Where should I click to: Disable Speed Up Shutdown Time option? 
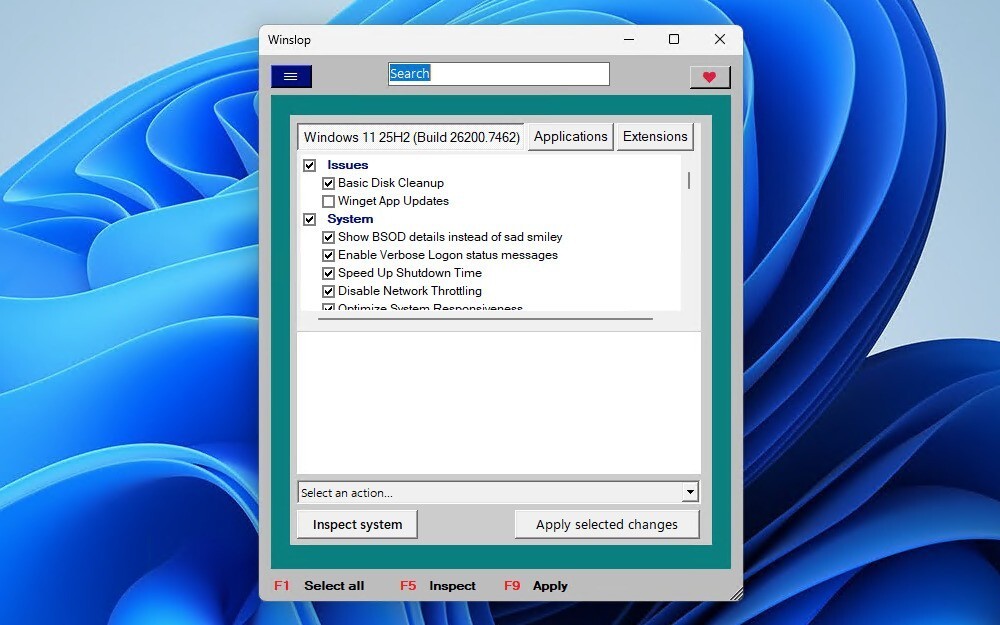coord(328,273)
